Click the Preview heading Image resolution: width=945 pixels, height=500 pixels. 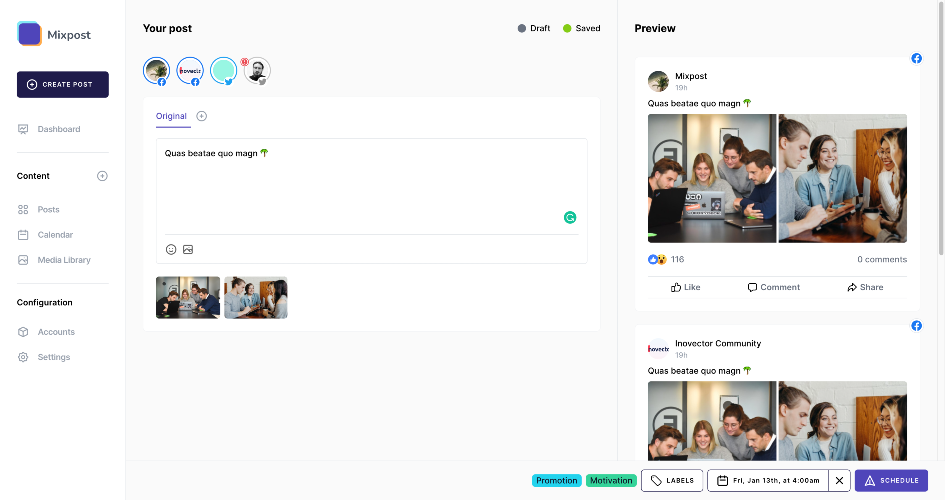click(655, 28)
